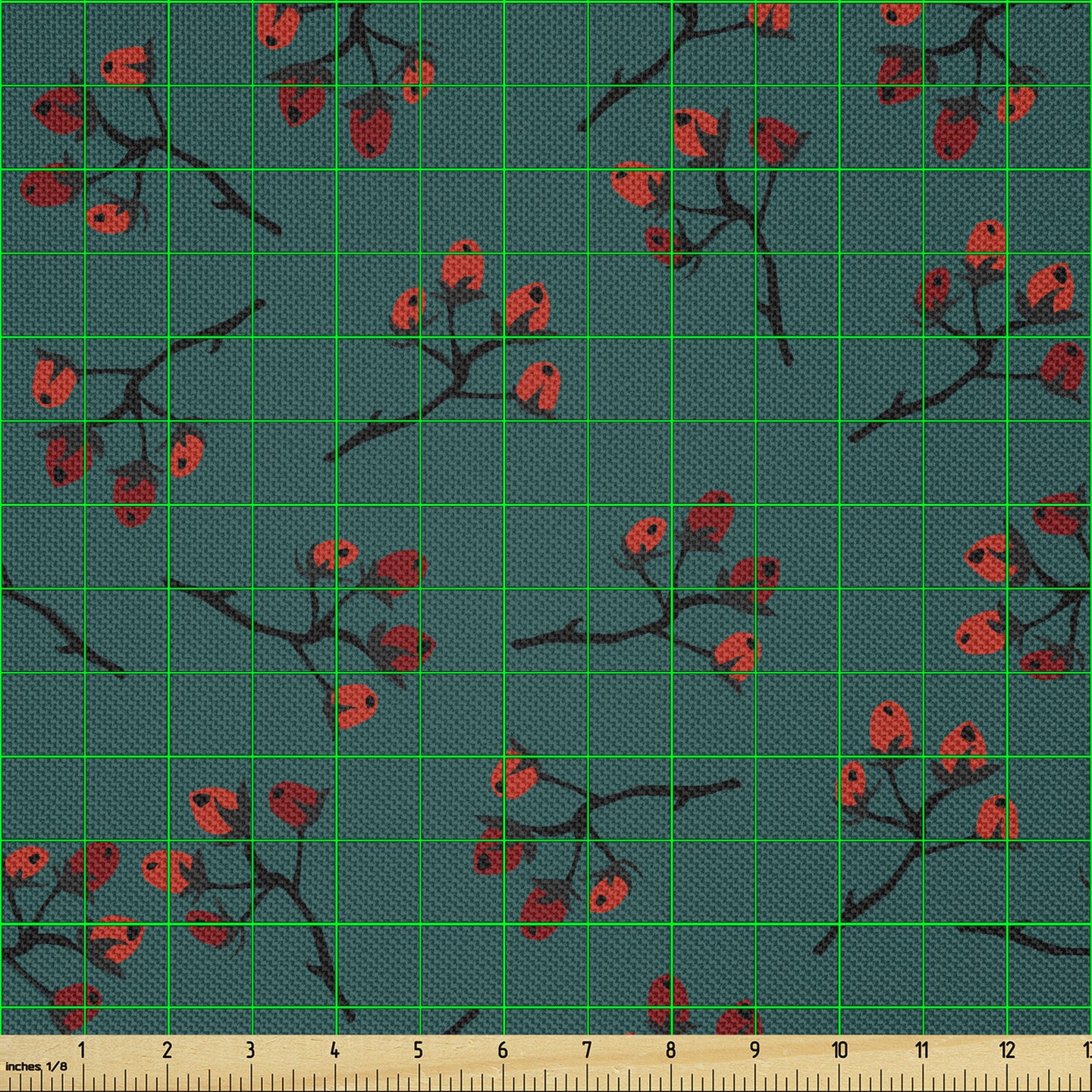This screenshot has height=1092, width=1092.
Task: Click the number 10 on the ruler
Action: (839, 1050)
